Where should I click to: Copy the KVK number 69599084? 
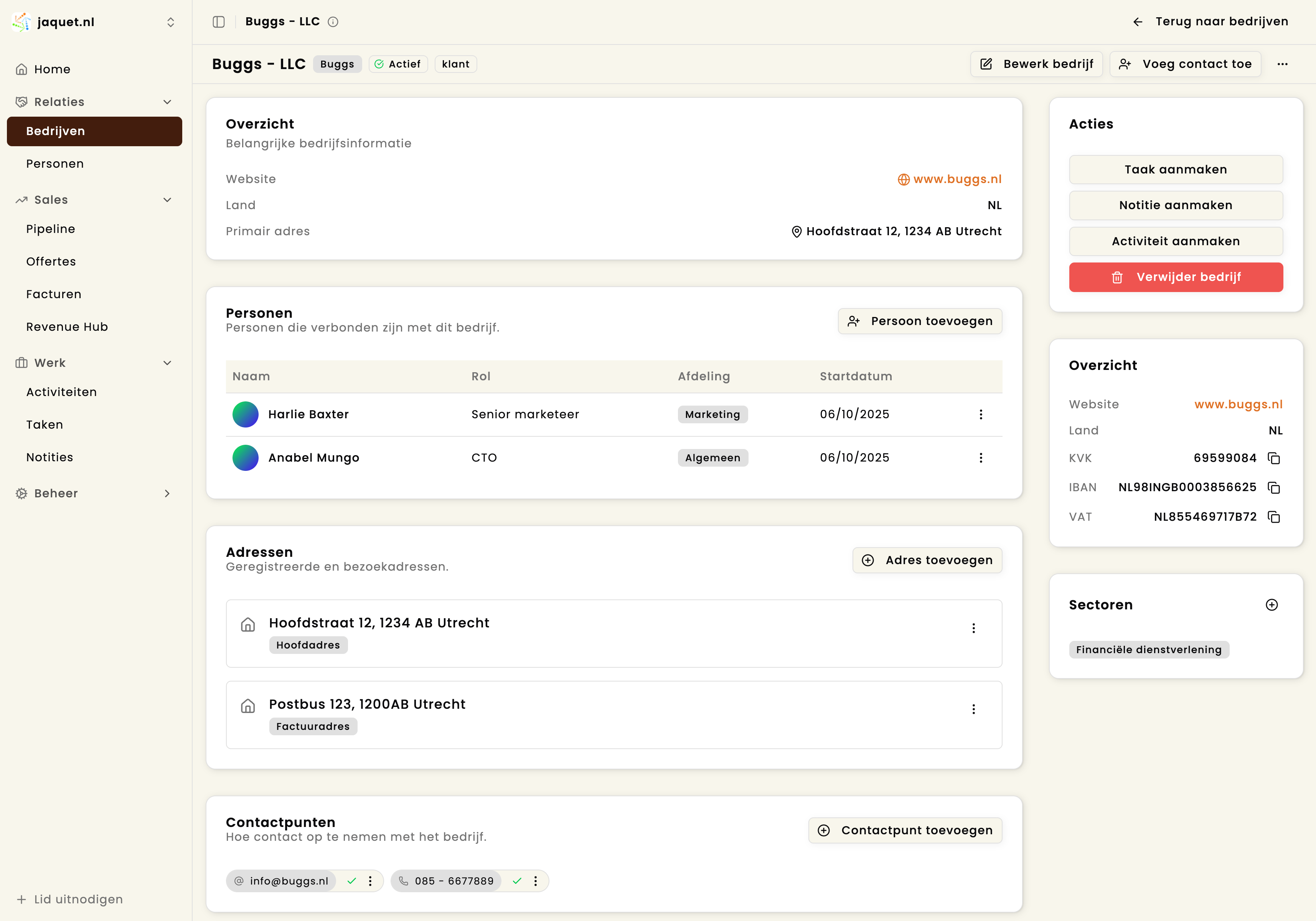pos(1275,458)
